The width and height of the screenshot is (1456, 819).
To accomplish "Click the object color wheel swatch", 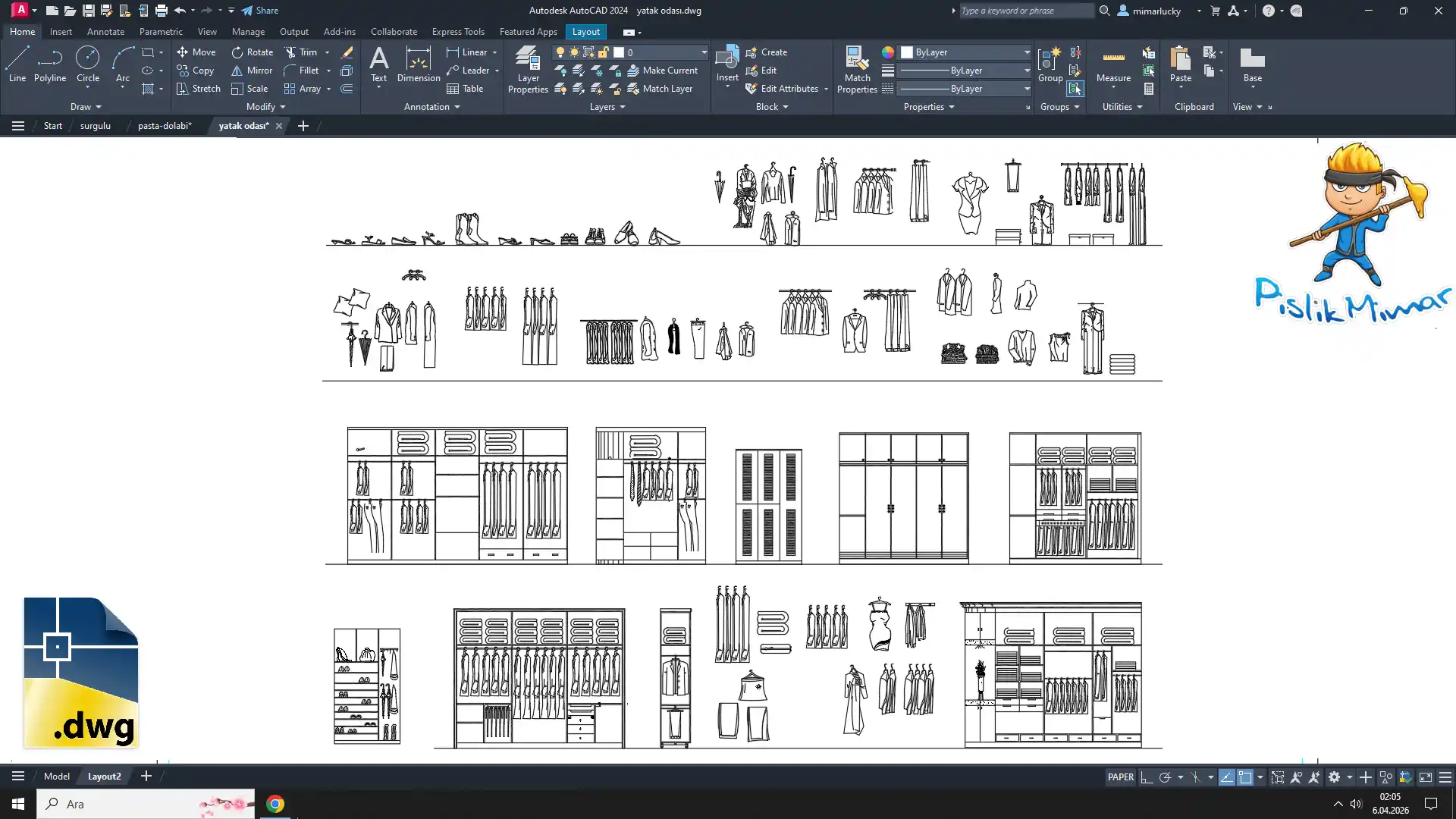I will (x=887, y=52).
